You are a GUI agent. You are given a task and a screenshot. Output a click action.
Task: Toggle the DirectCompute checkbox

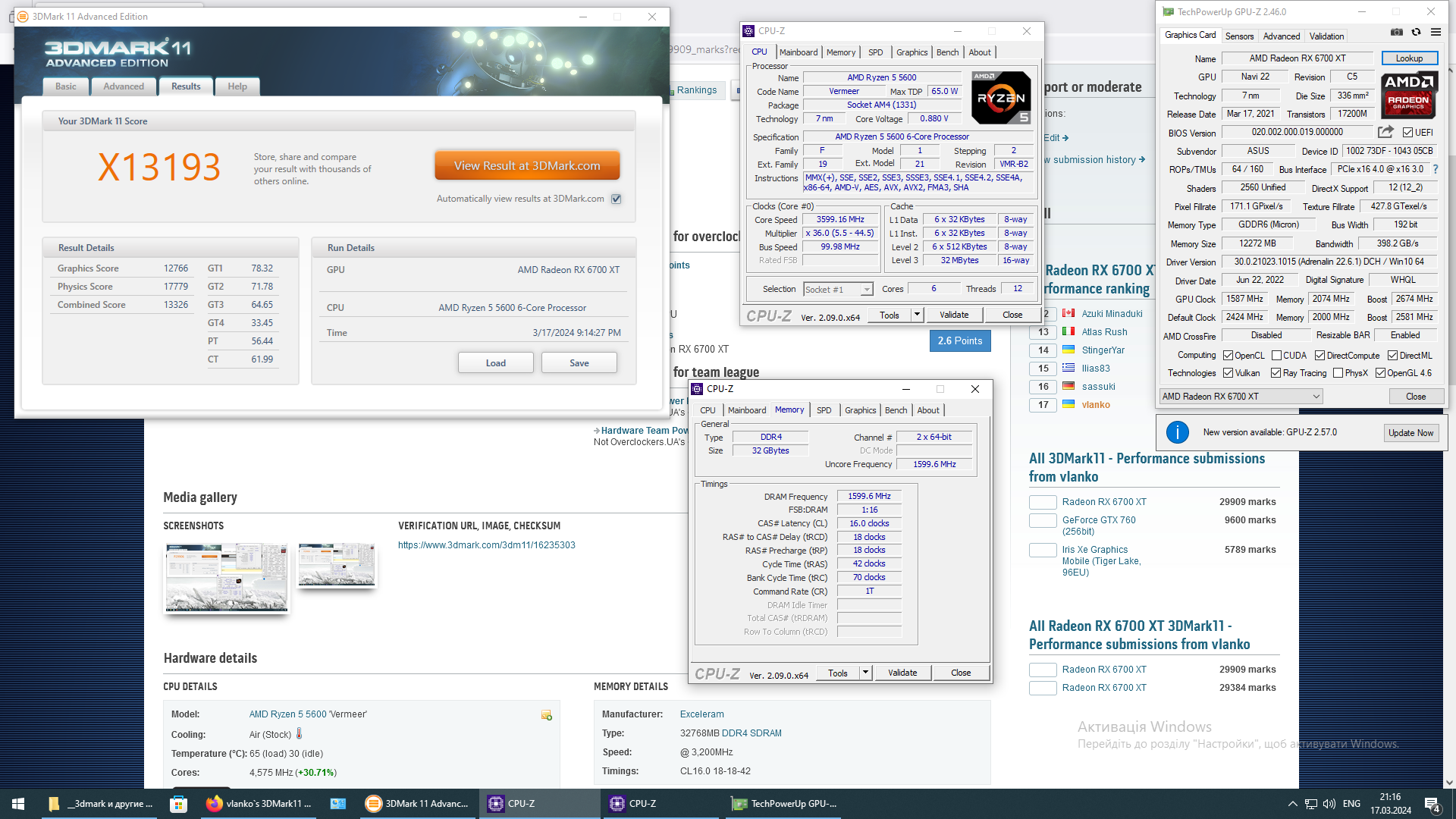pos(1319,356)
